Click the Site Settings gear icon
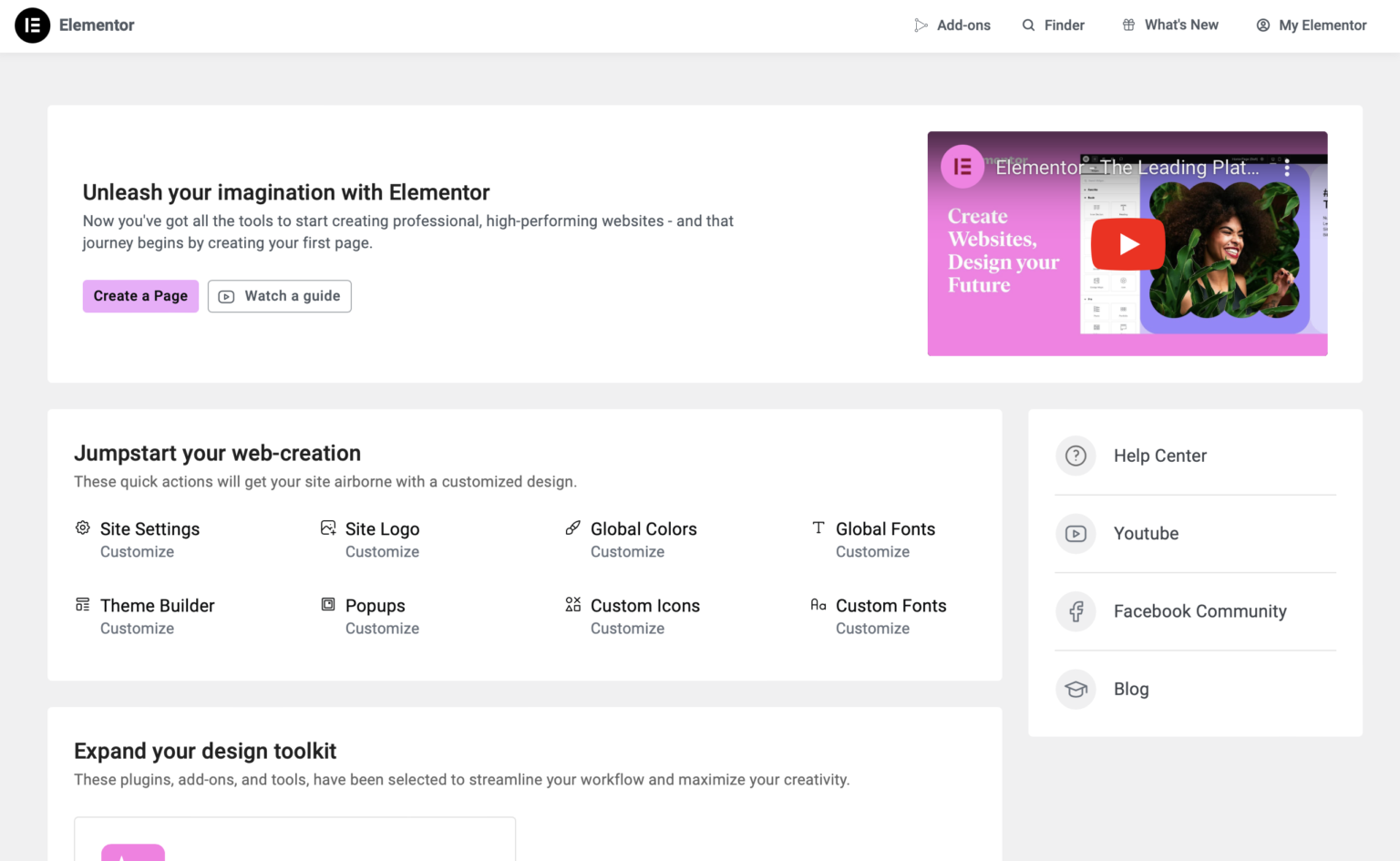The image size is (1400, 861). click(83, 528)
